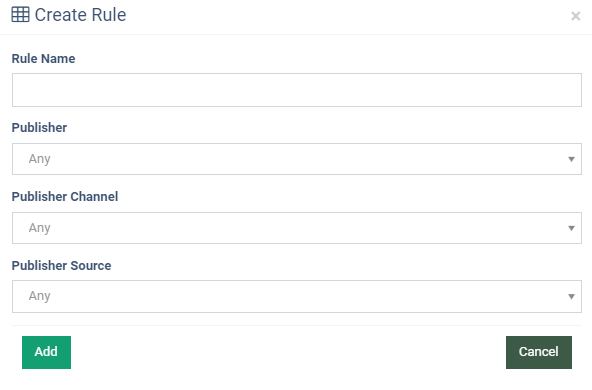Image resolution: width=592 pixels, height=390 pixels.
Task: Click the Rule Name label
Action: click(43, 59)
